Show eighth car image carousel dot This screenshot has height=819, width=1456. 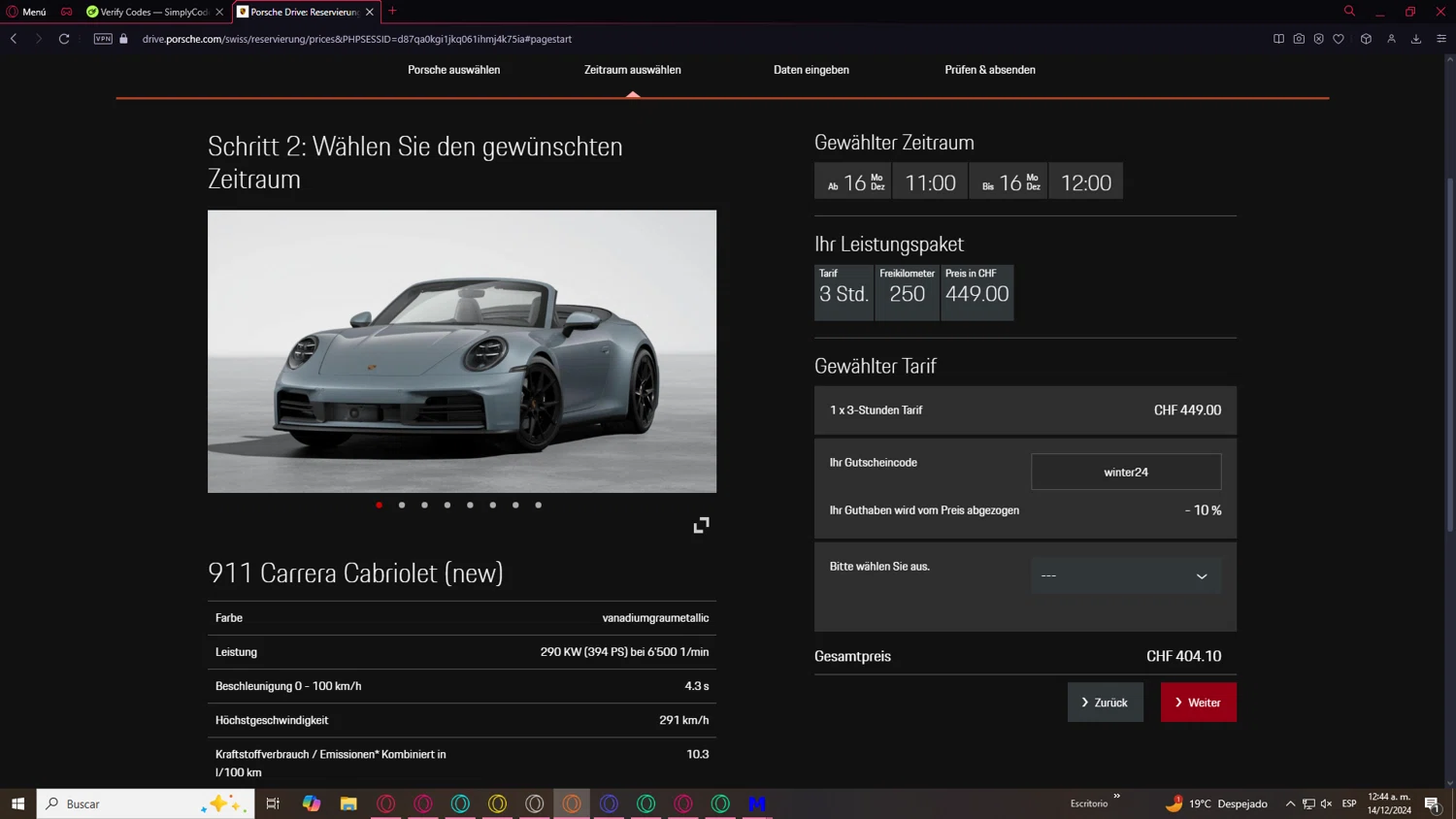point(539,505)
